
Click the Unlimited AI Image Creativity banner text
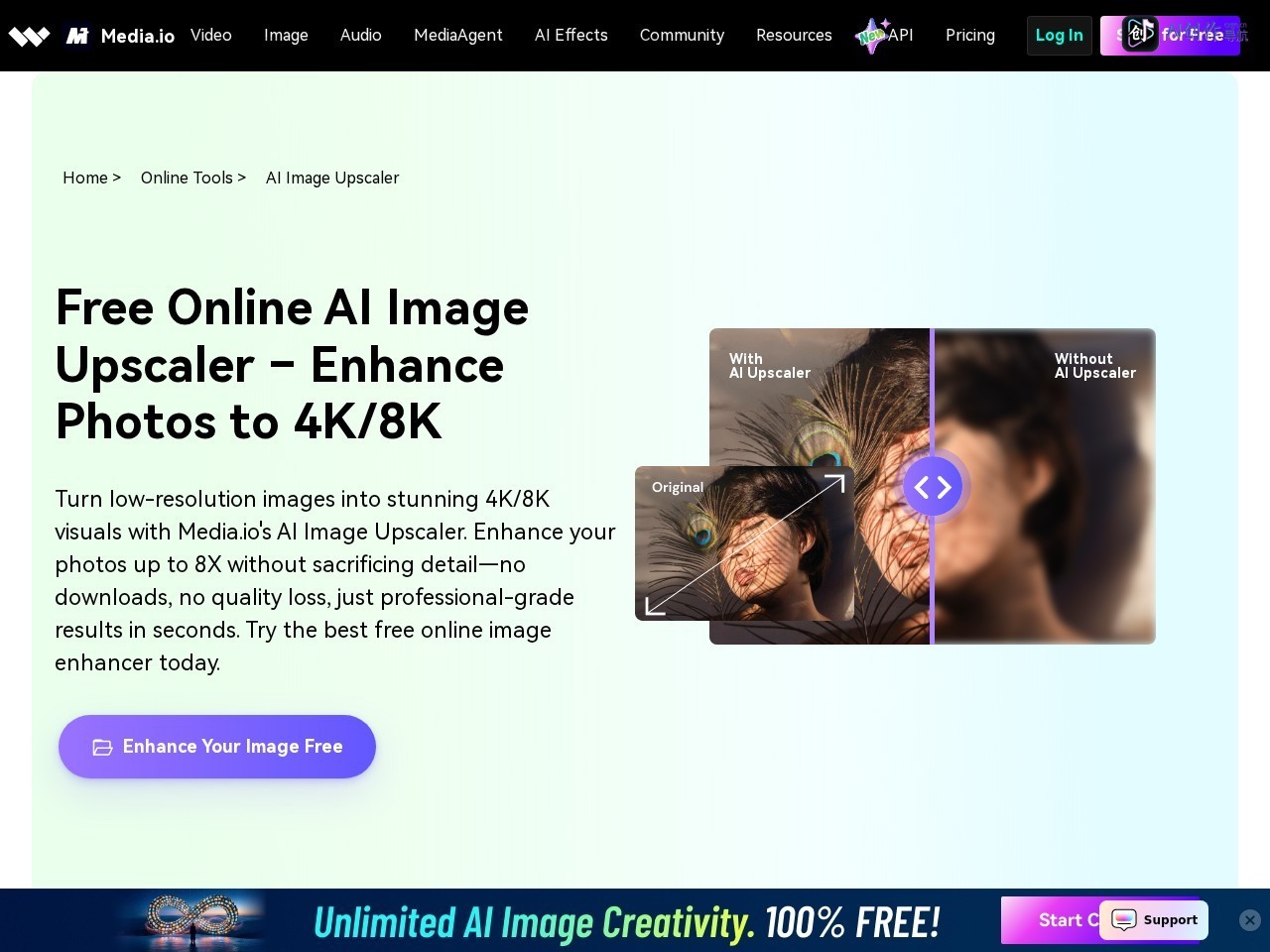pos(627,922)
